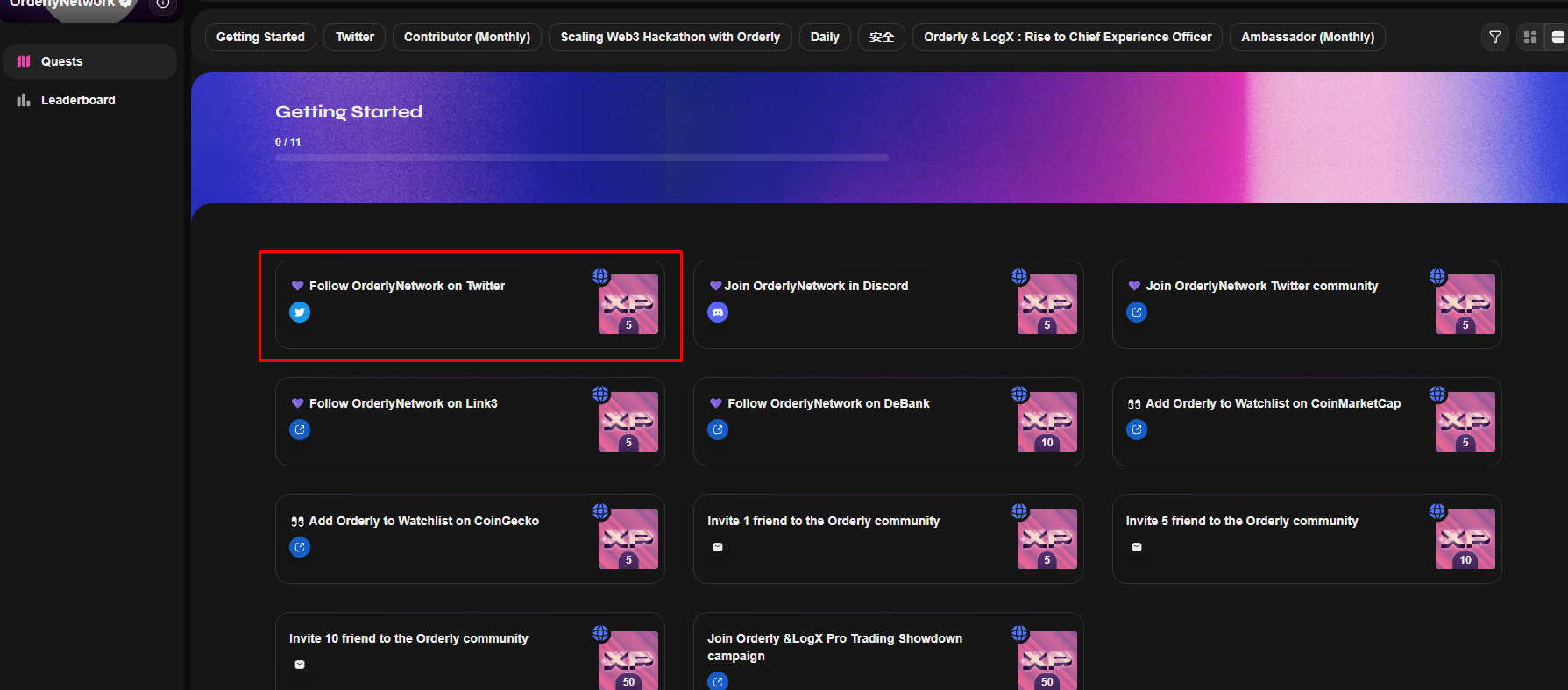
Task: Click link icon under Follow OrderlyNetwork on Link3
Action: click(300, 430)
